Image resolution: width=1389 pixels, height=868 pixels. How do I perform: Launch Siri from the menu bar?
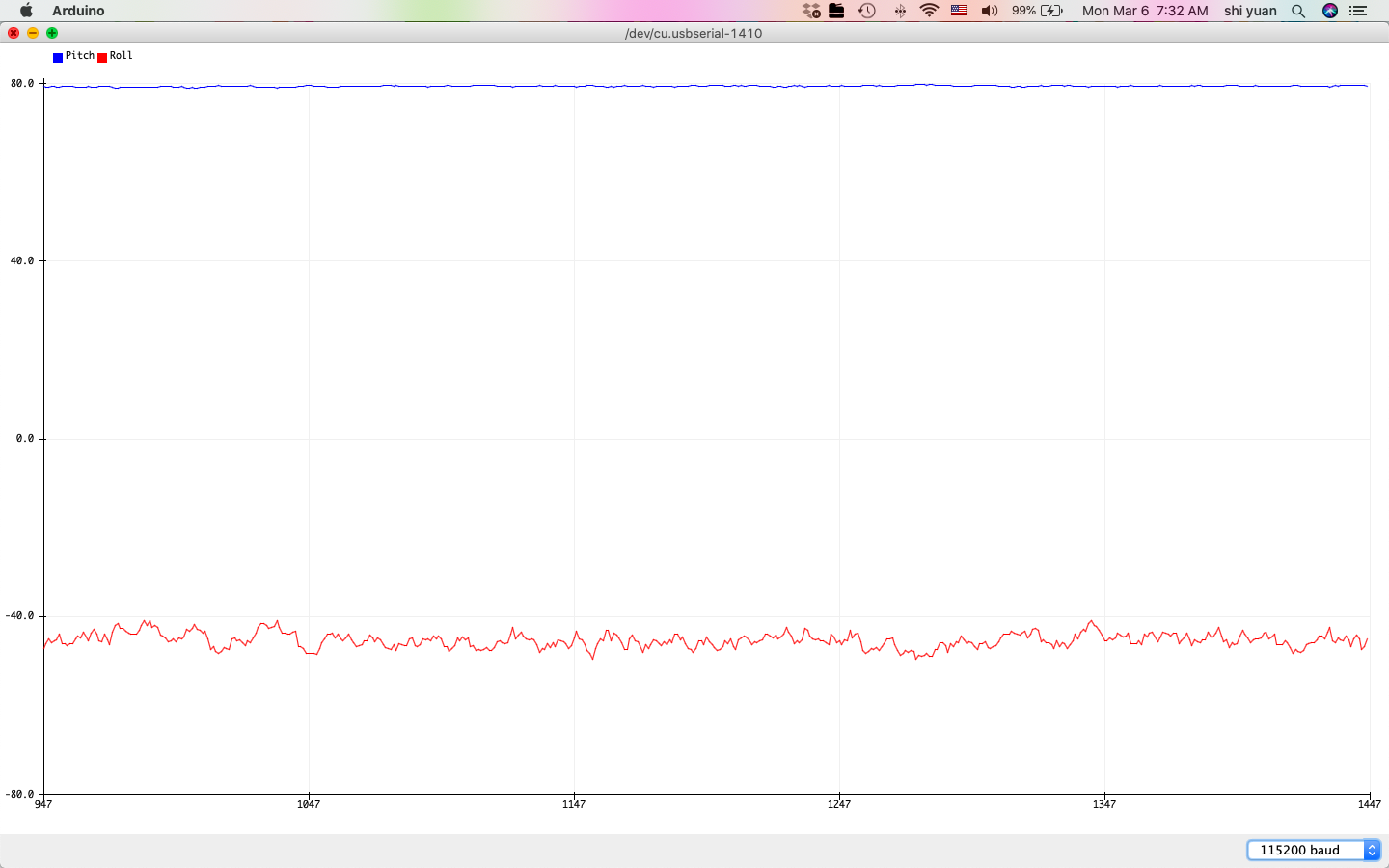click(x=1330, y=11)
